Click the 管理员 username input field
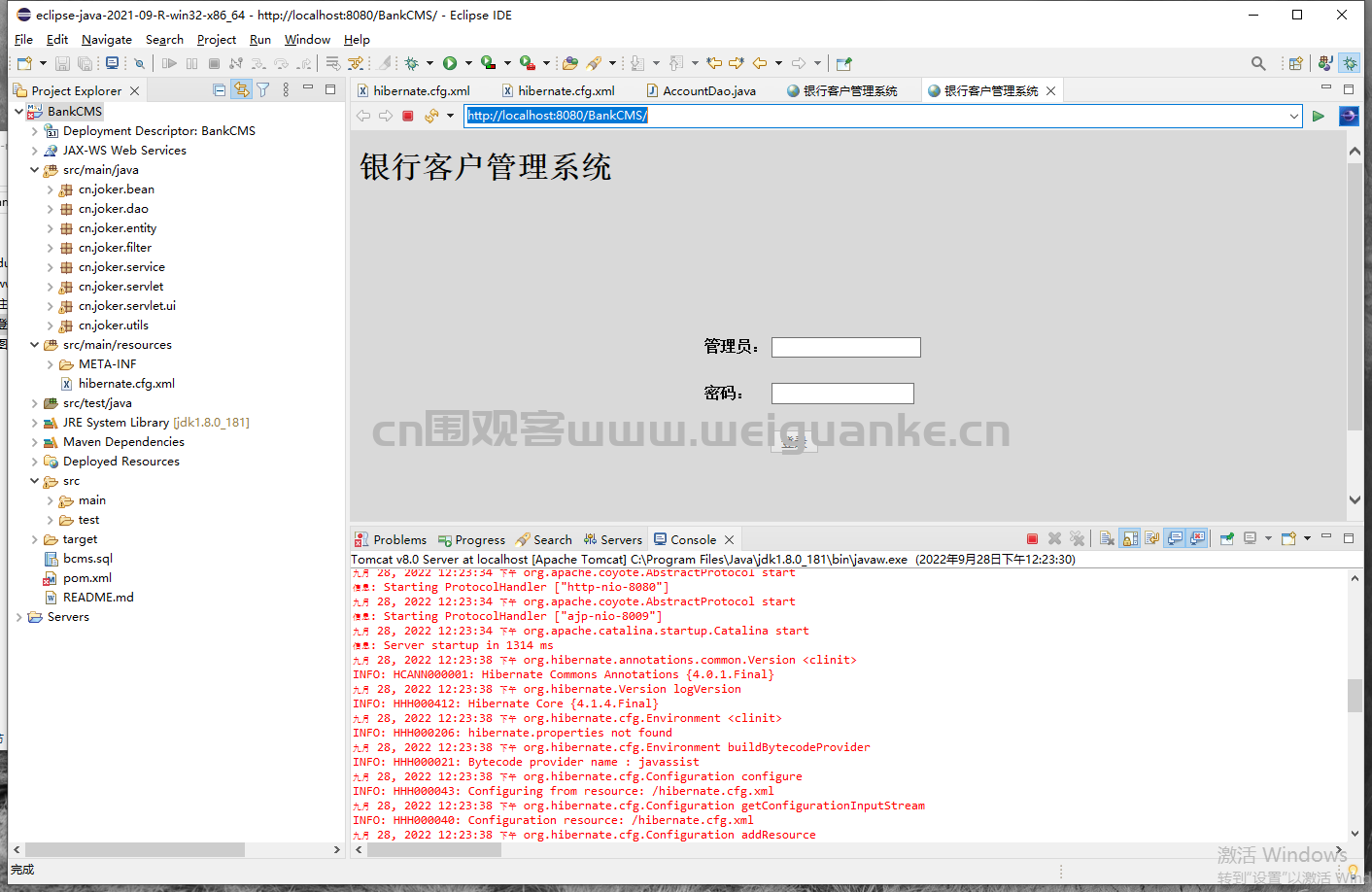Viewport: 1372px width, 892px height. [x=845, y=347]
